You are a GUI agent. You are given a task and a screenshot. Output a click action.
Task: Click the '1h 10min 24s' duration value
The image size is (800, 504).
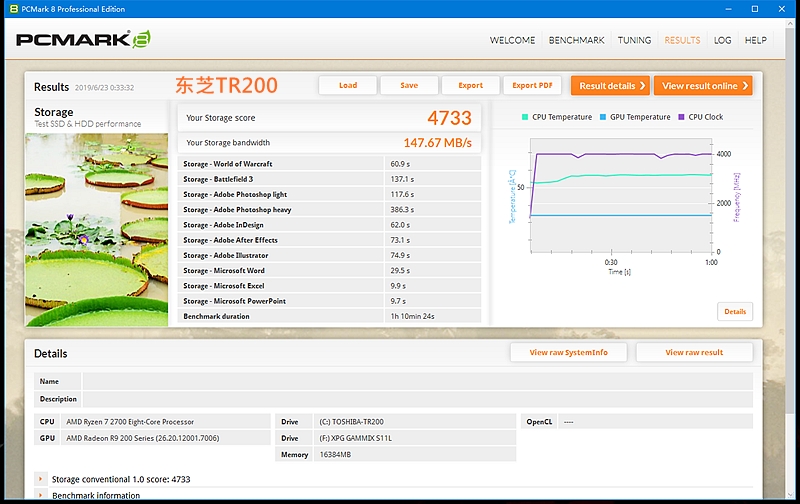click(x=412, y=316)
